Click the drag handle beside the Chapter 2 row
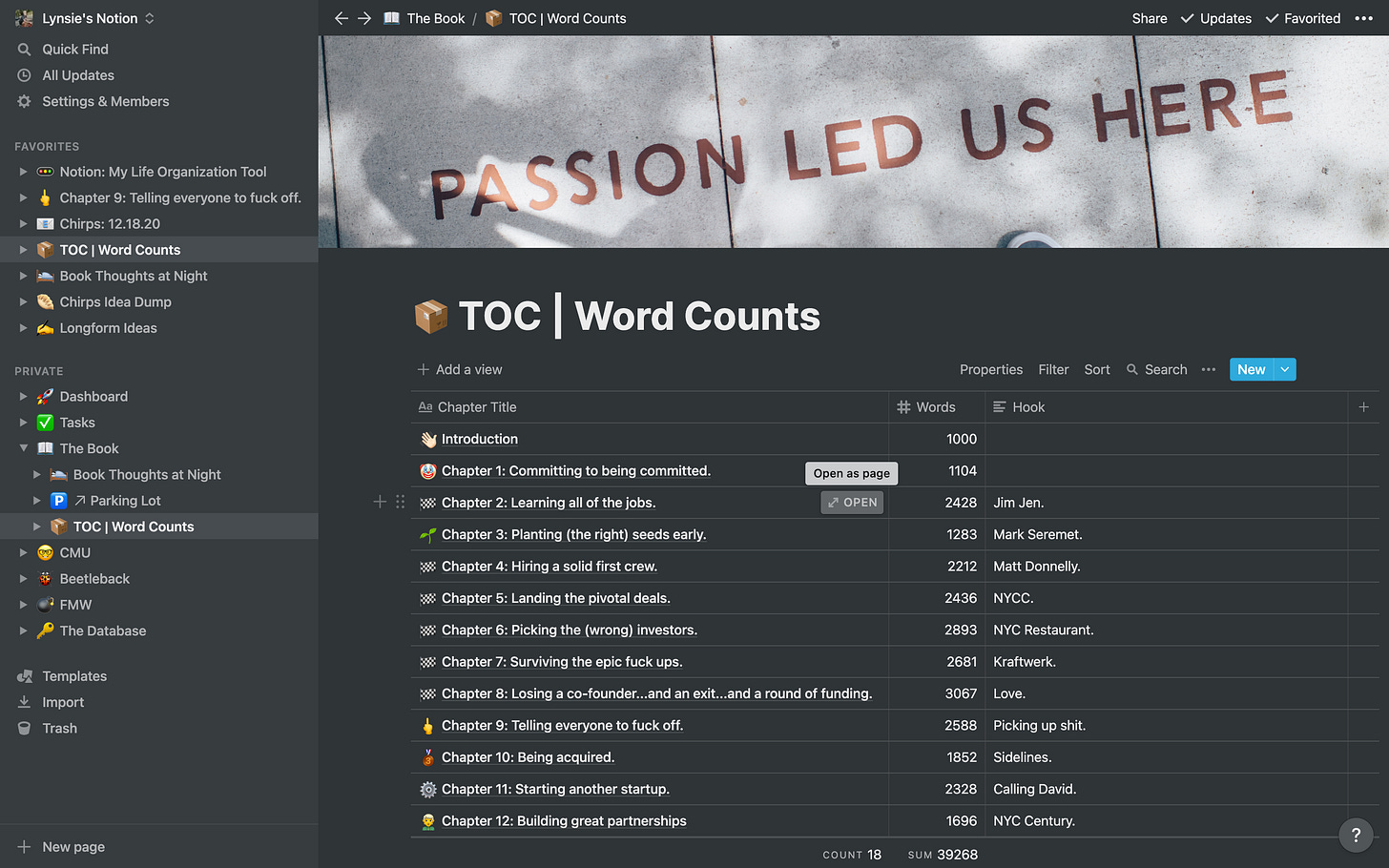The image size is (1389, 868). (400, 502)
